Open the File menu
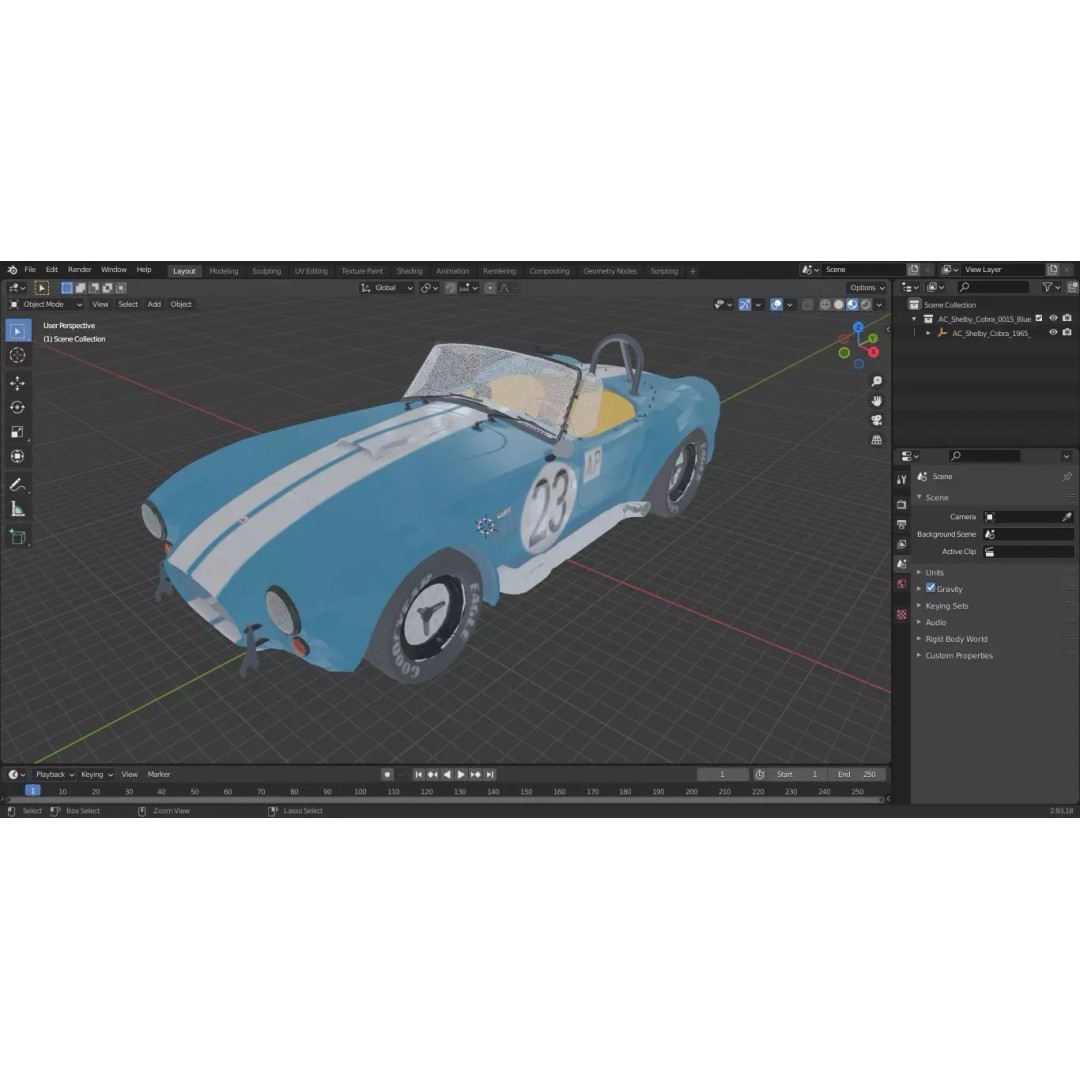Image resolution: width=1080 pixels, height=1080 pixels. [x=30, y=270]
